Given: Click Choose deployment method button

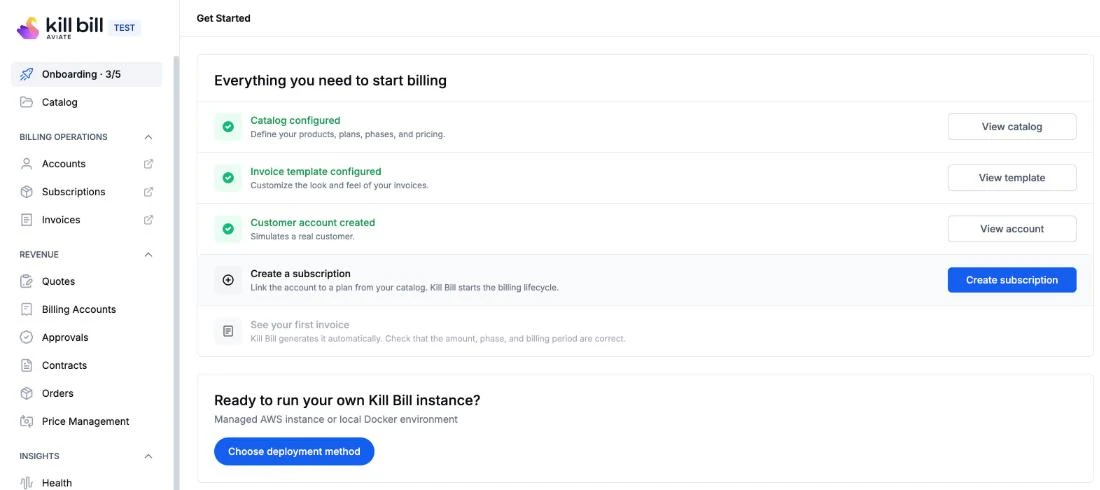Looking at the screenshot, I should [294, 451].
